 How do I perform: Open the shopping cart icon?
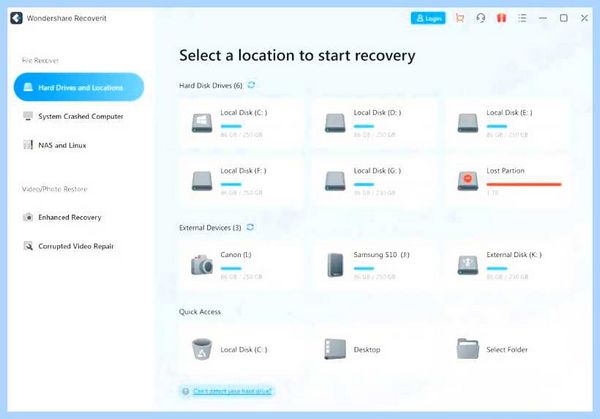(x=460, y=18)
